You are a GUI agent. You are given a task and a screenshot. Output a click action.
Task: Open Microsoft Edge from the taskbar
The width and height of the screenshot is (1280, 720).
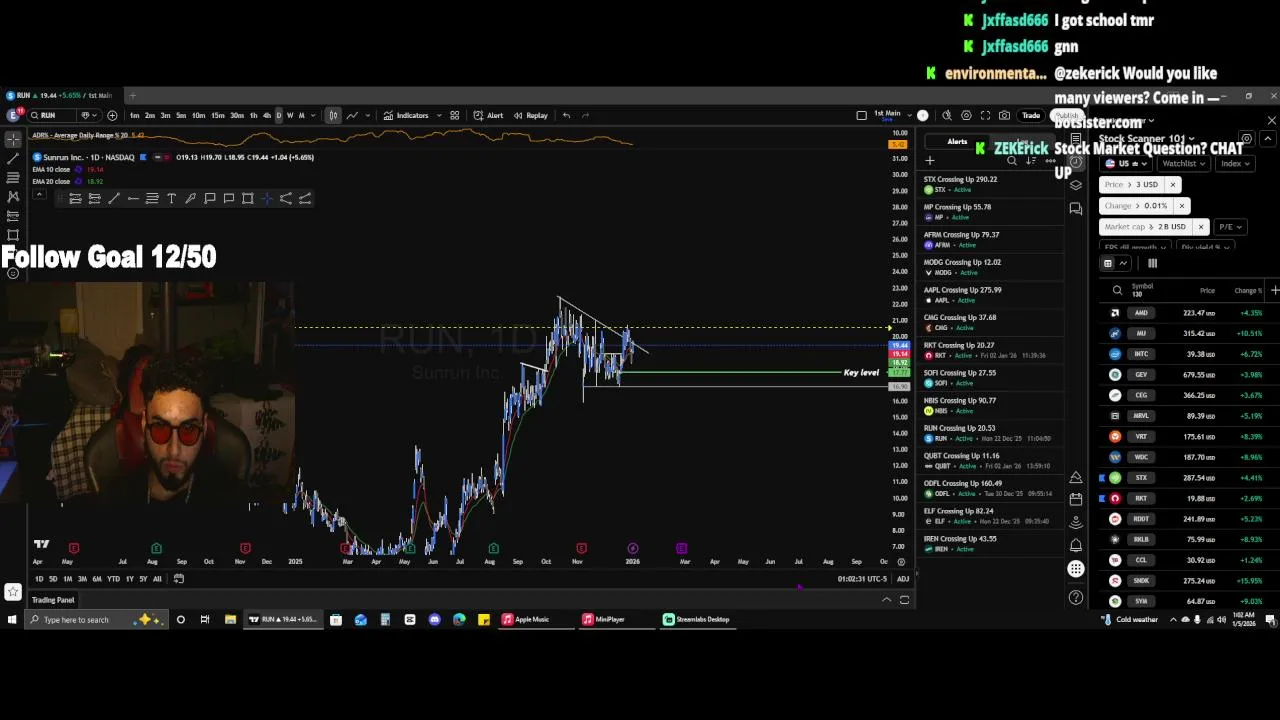tap(459, 619)
